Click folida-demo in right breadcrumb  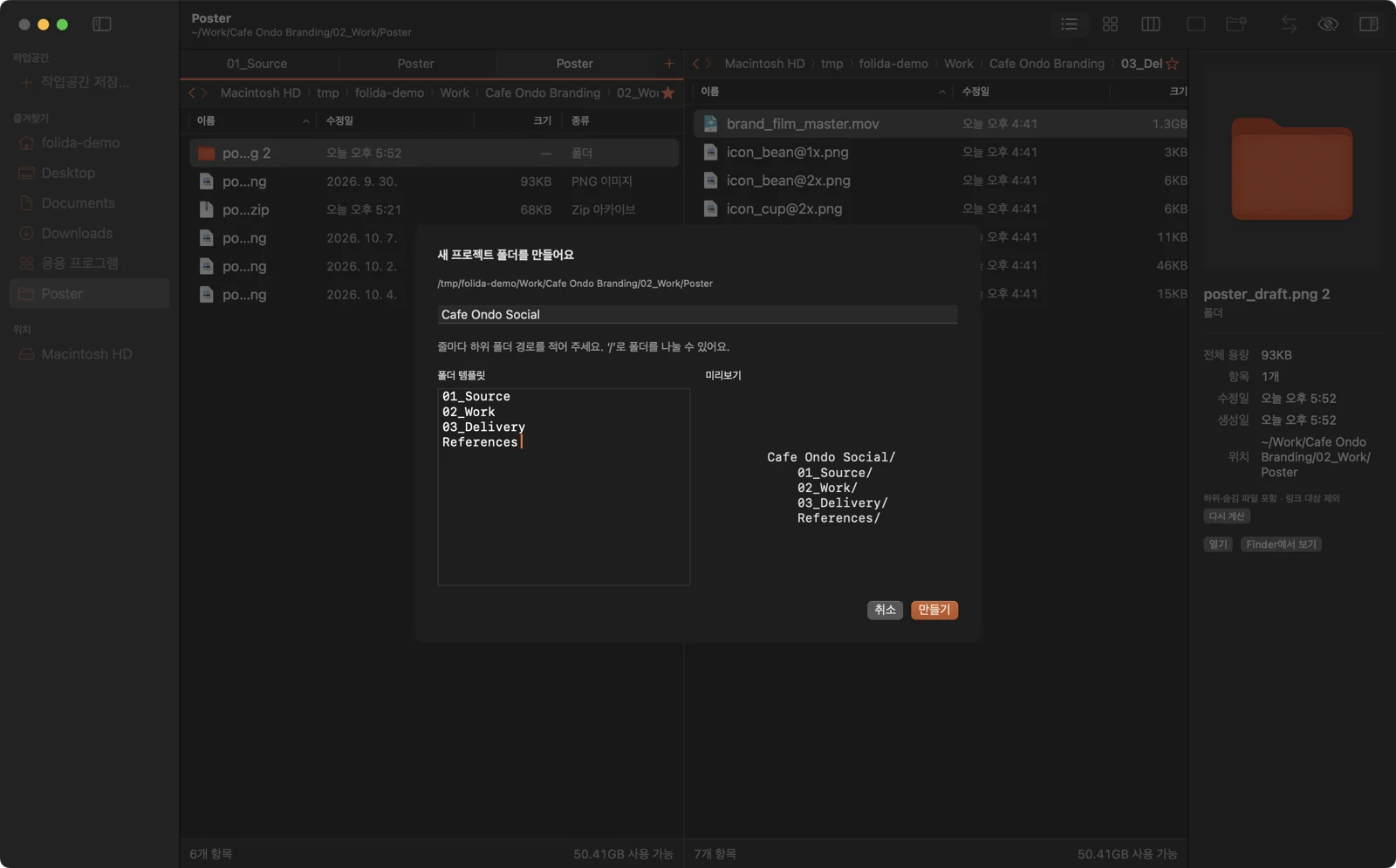coord(893,64)
